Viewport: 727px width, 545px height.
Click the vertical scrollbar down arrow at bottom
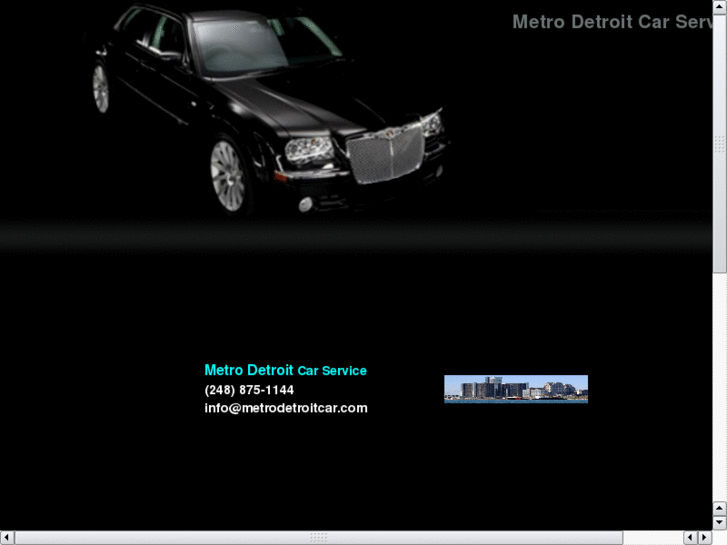pos(719,523)
